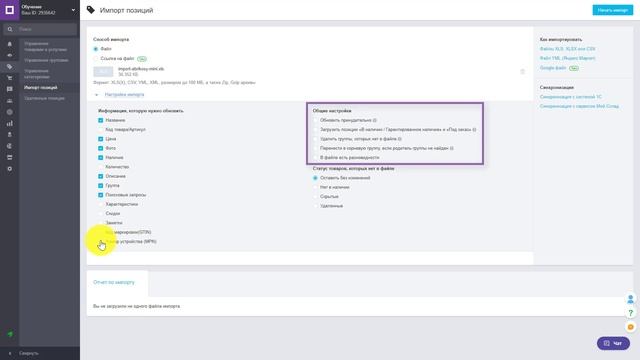Open the "Мой Склад" synchronization link
This screenshot has width=640, height=360.
[x=579, y=107]
